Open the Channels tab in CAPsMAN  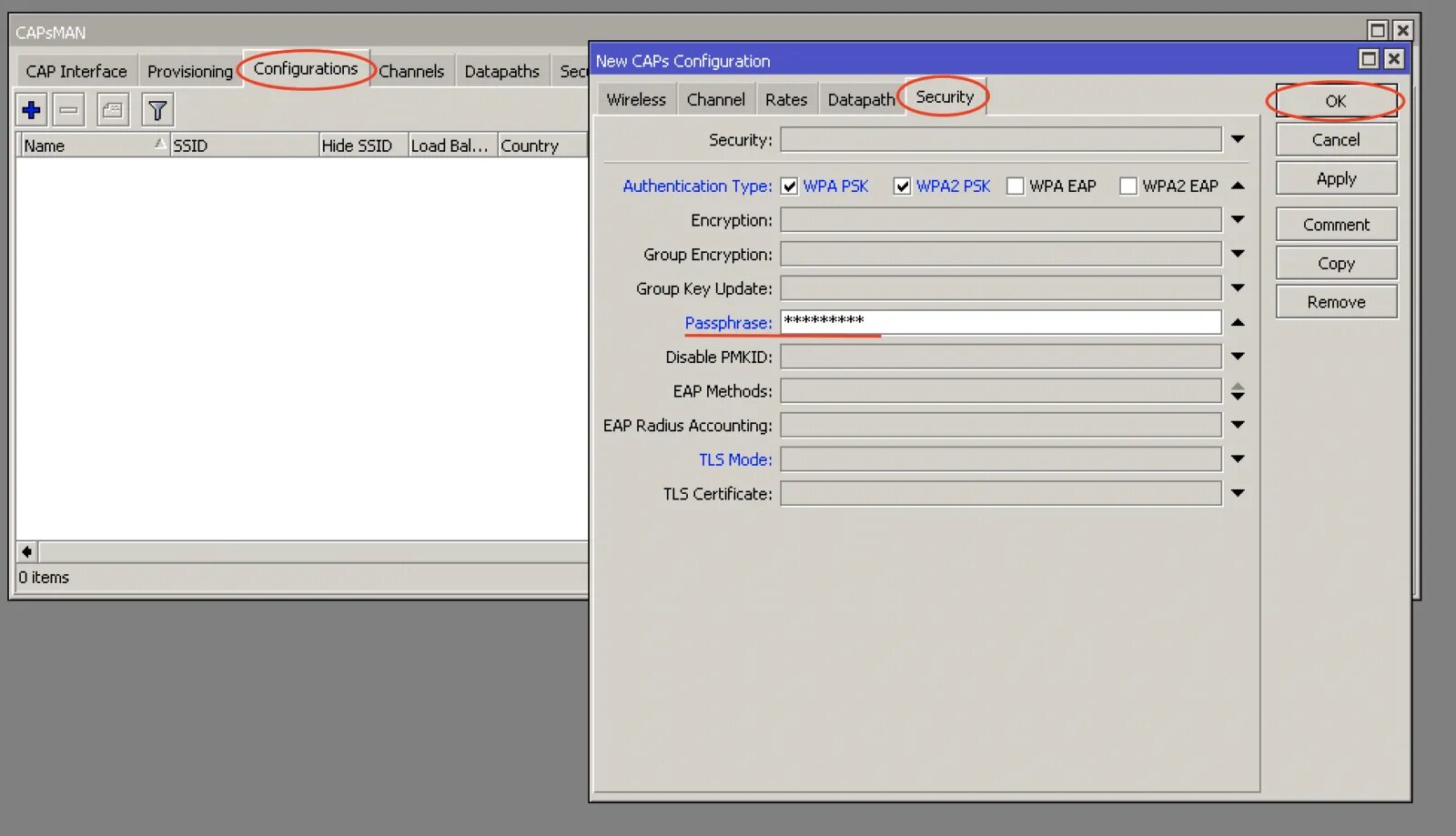(411, 71)
